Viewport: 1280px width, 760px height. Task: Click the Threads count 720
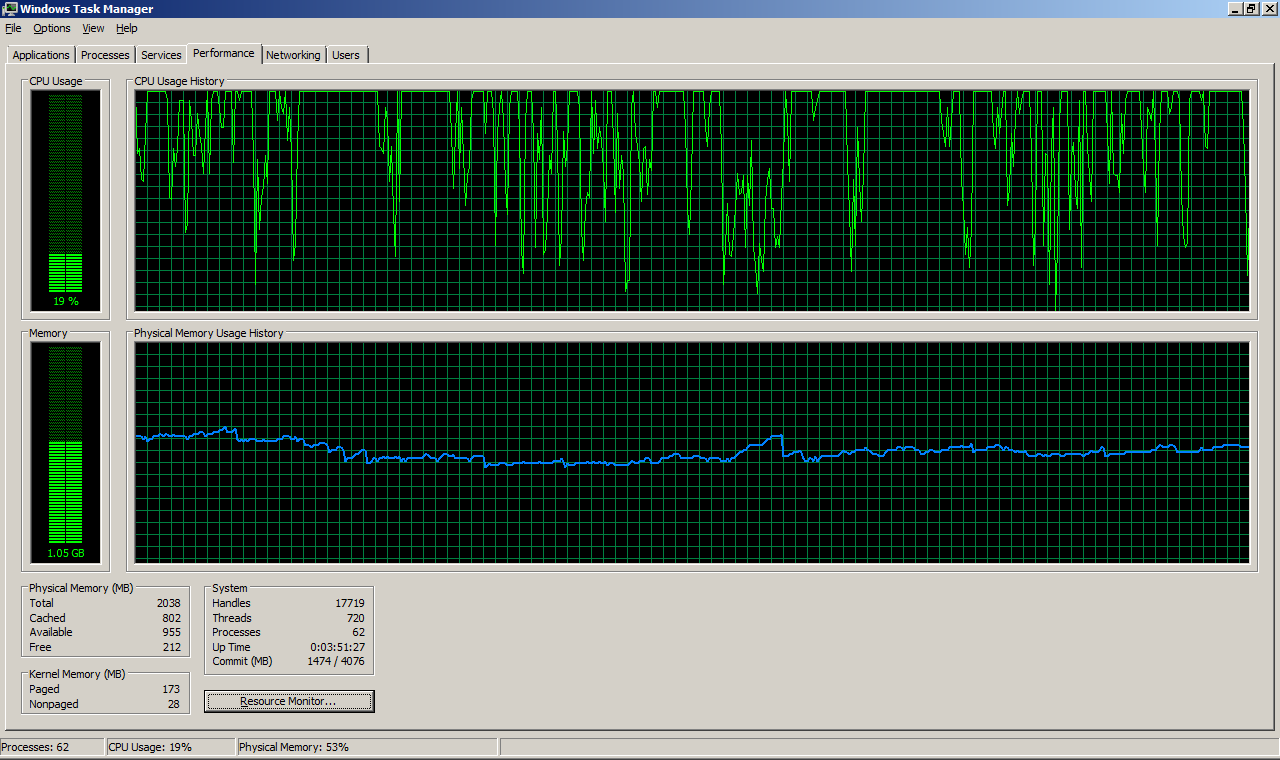(x=356, y=618)
